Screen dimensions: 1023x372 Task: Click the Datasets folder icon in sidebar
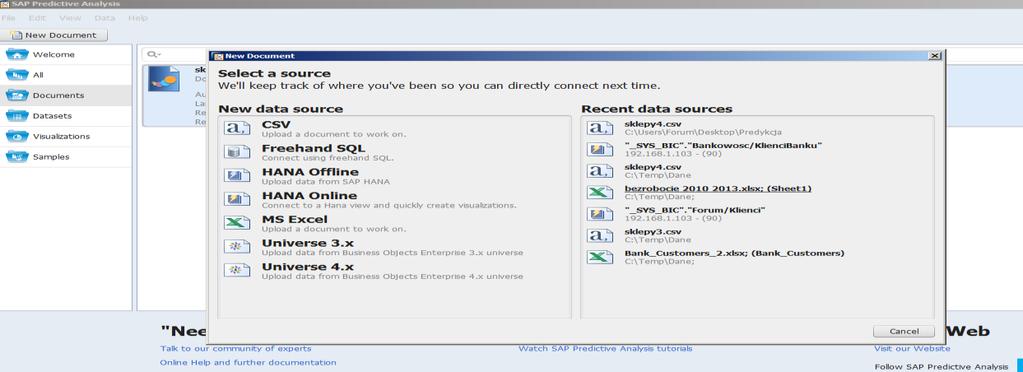pyautogui.click(x=17, y=116)
